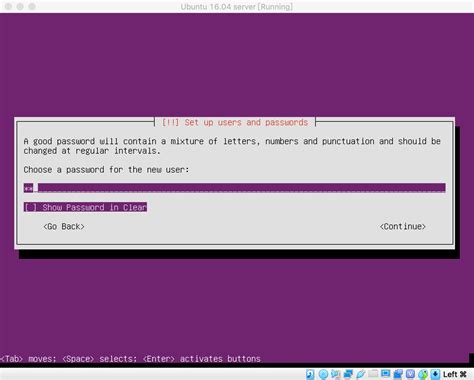Image resolution: width=474 pixels, height=380 pixels.
Task: Focus the password input field
Action: tap(234, 188)
